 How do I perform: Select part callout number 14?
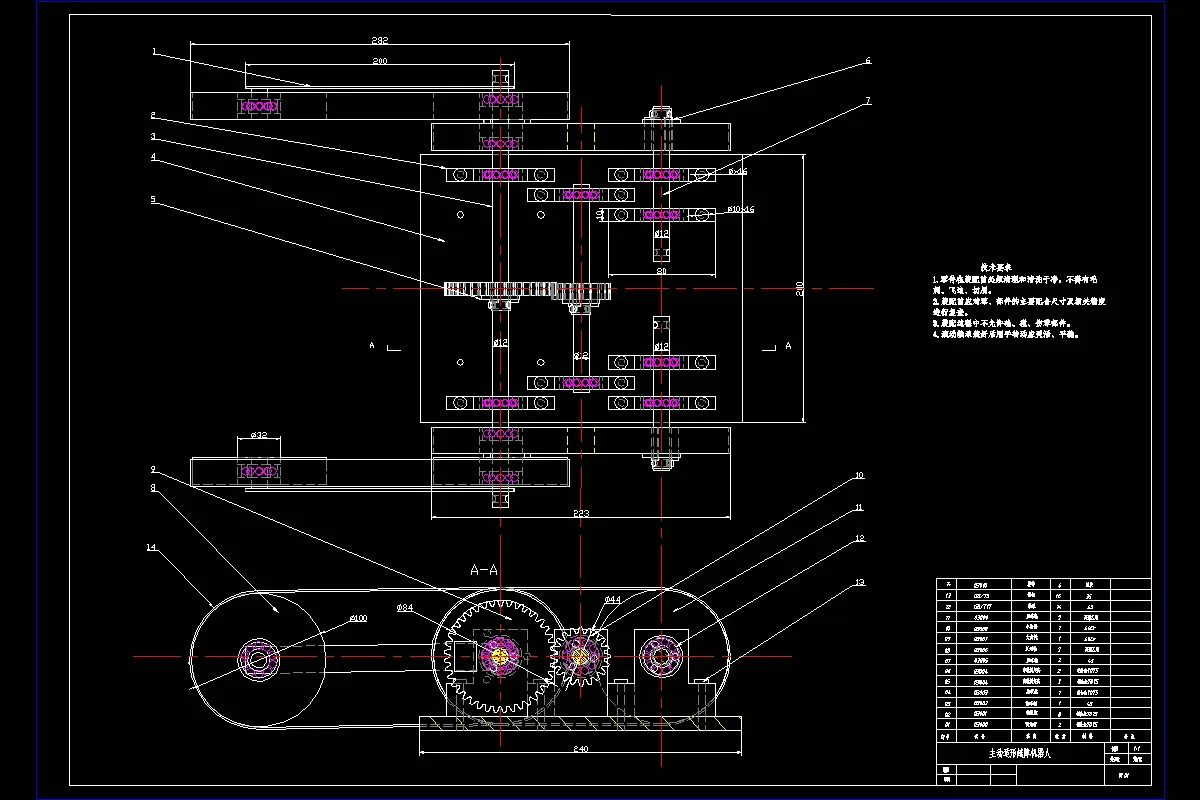pyautogui.click(x=151, y=548)
